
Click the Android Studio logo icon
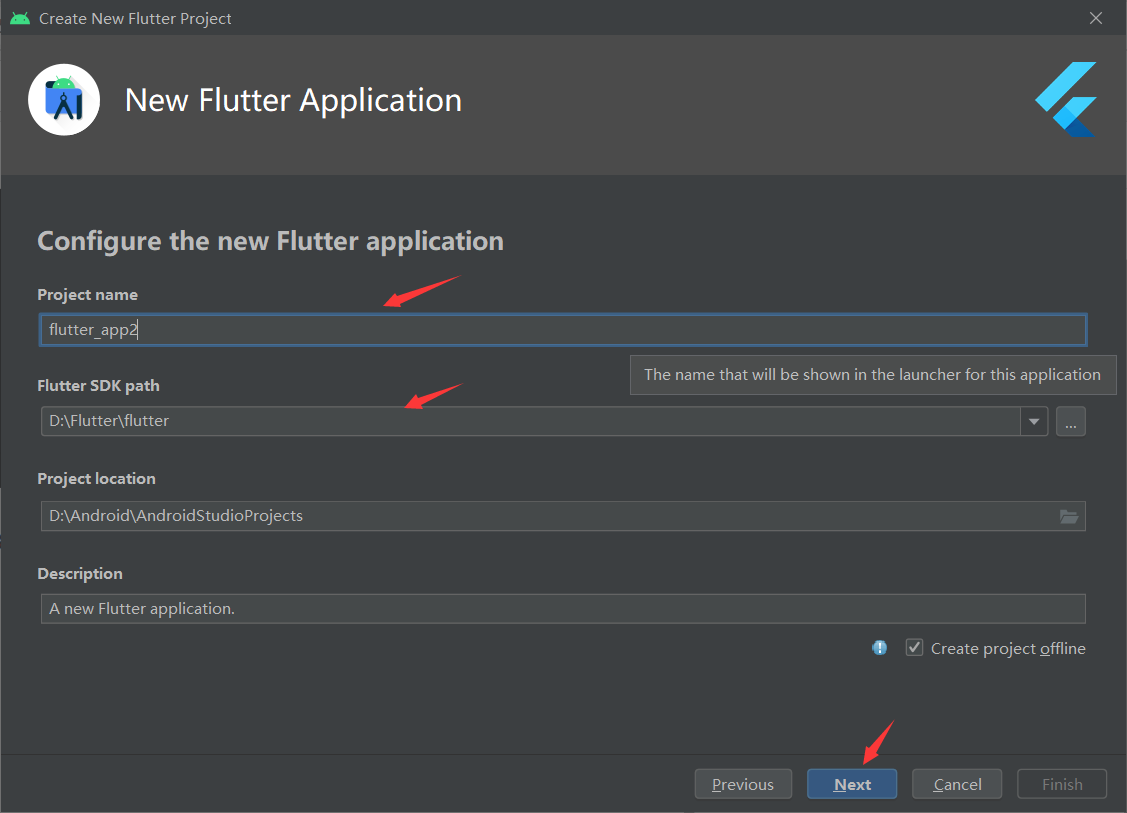64,100
